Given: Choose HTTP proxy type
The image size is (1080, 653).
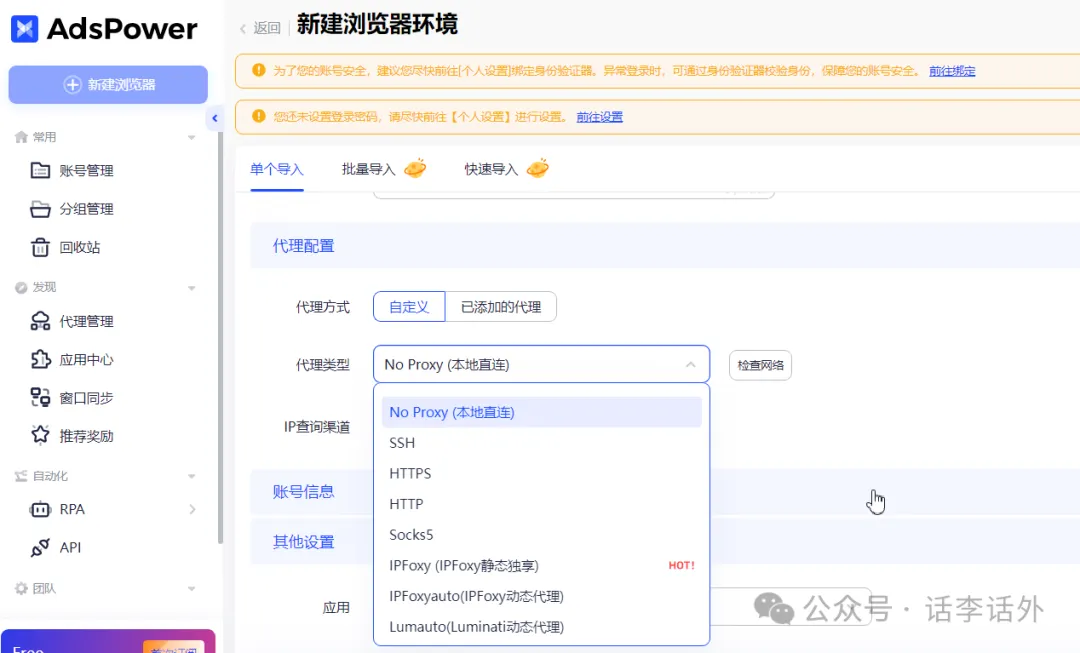Looking at the screenshot, I should (541, 504).
